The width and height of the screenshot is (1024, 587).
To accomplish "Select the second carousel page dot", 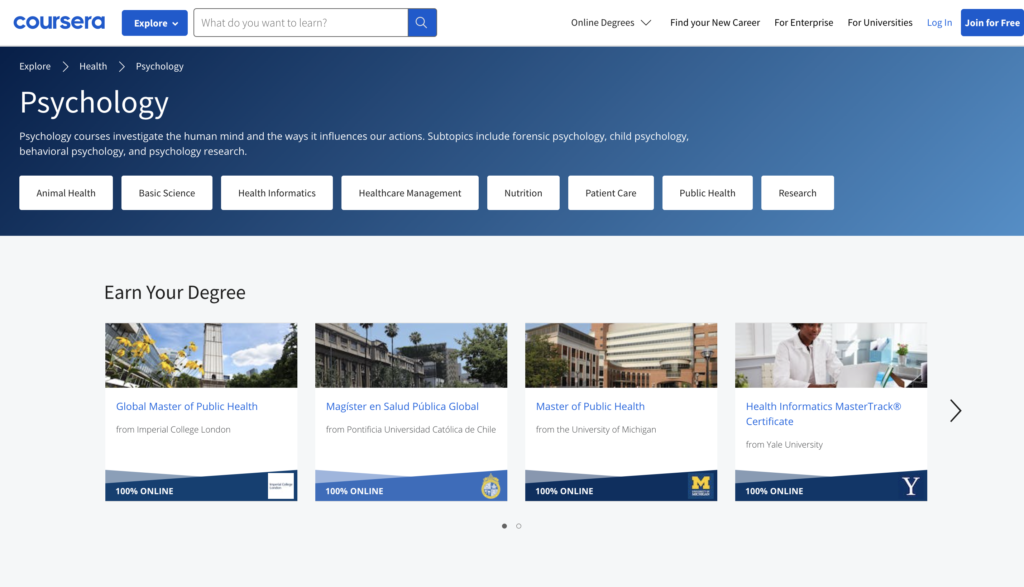I will (519, 526).
